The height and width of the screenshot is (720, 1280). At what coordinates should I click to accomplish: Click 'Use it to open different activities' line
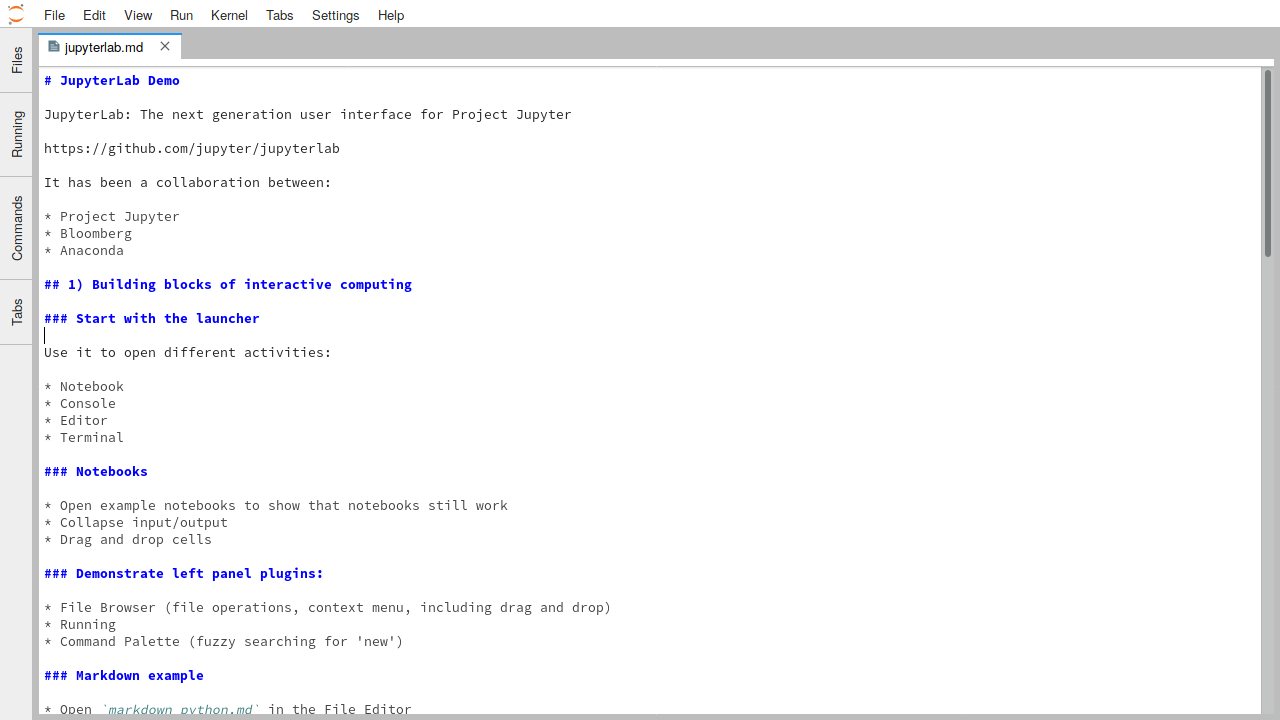pos(188,352)
